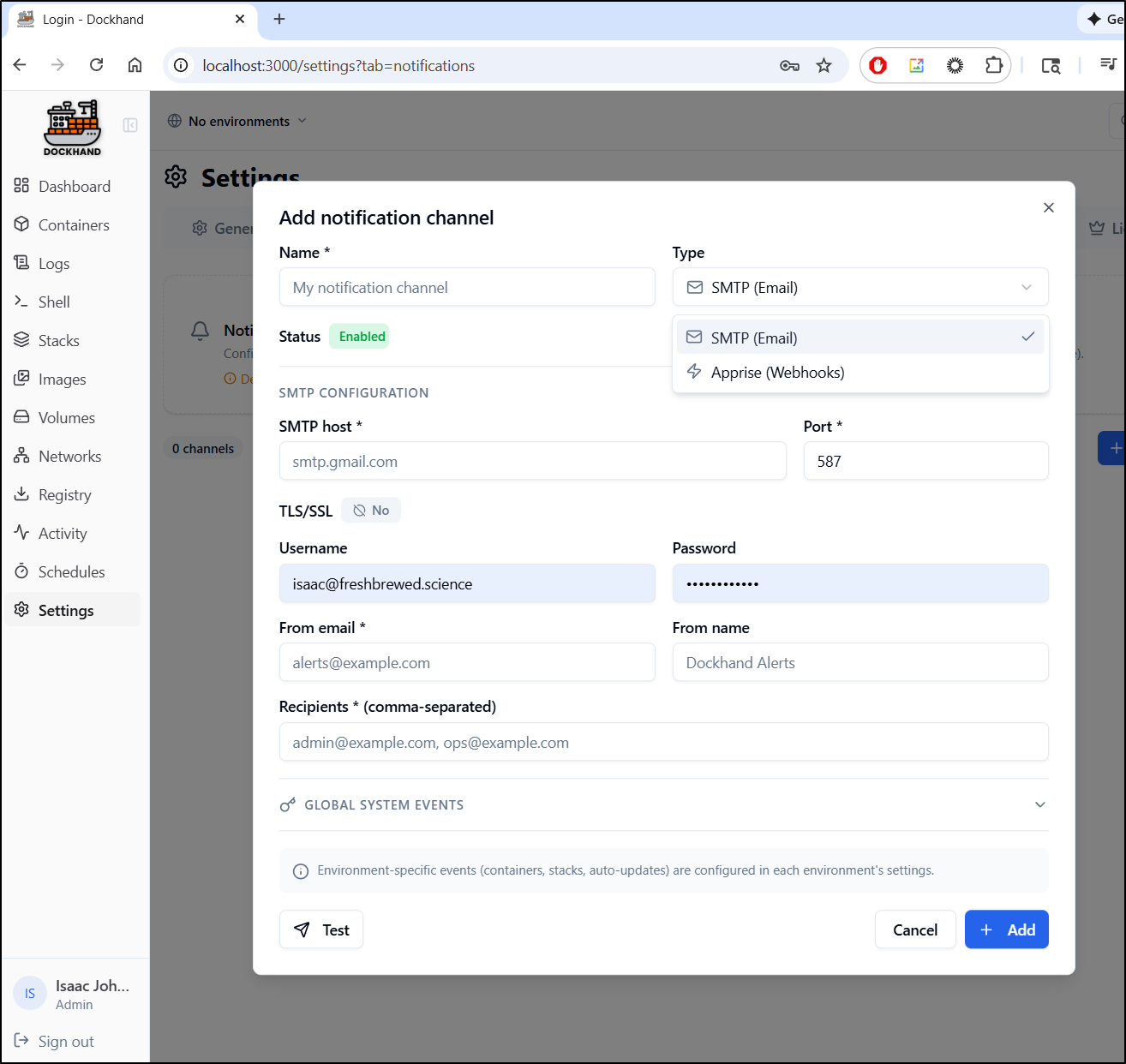Collapse the sidebar with the panel icon
Viewport: 1126px width, 1064px height.
(x=130, y=125)
